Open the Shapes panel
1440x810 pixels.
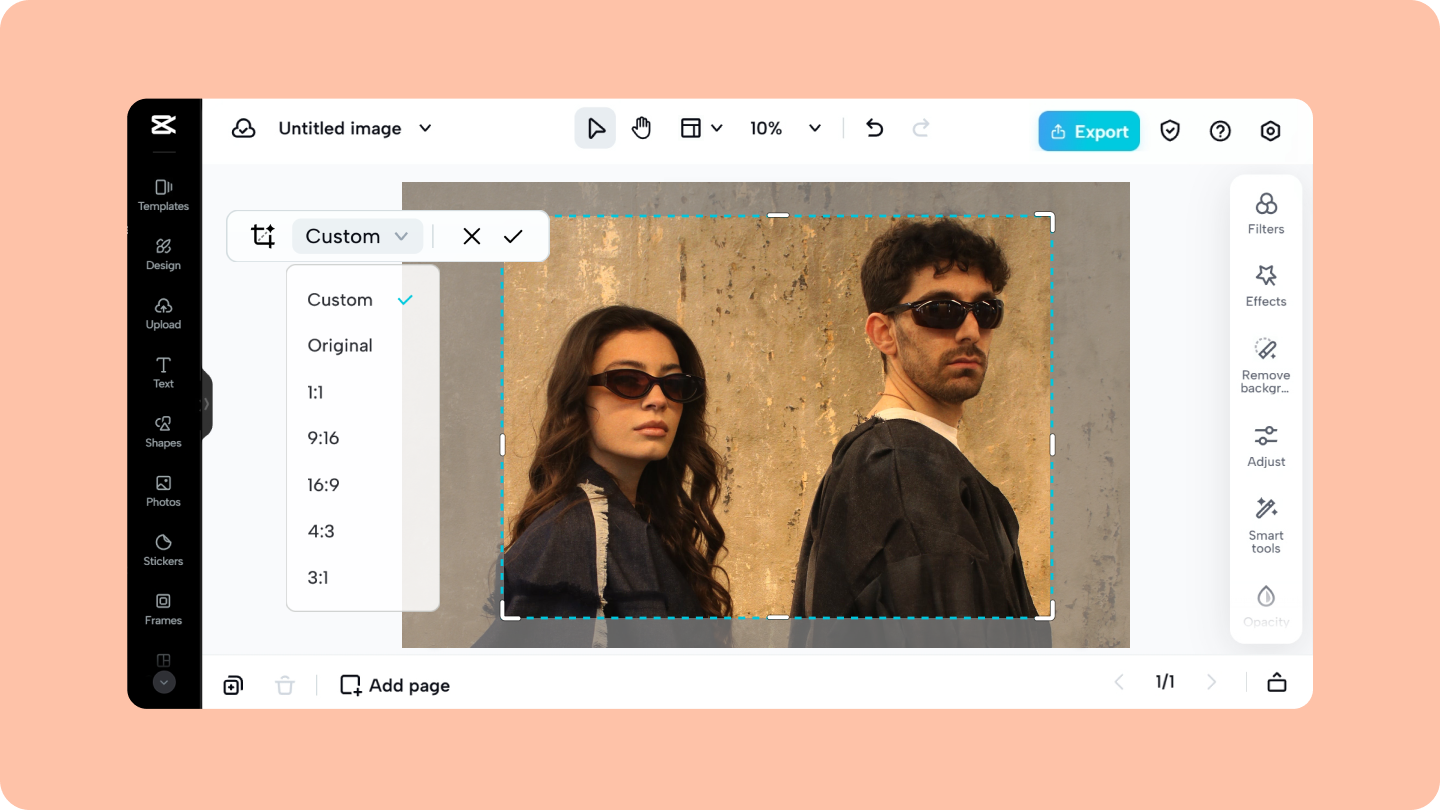click(163, 432)
